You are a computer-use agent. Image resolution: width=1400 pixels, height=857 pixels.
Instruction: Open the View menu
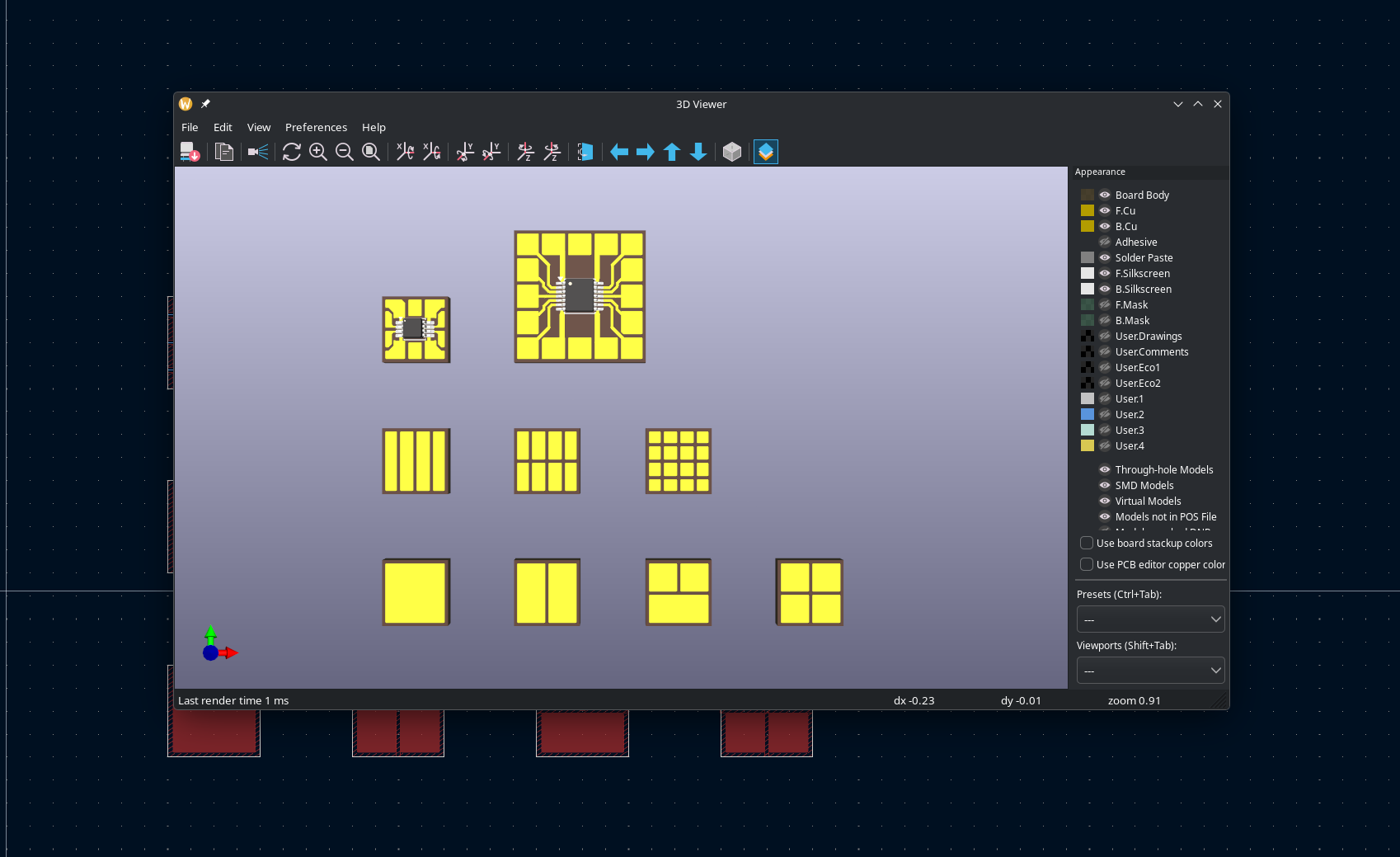click(x=259, y=127)
